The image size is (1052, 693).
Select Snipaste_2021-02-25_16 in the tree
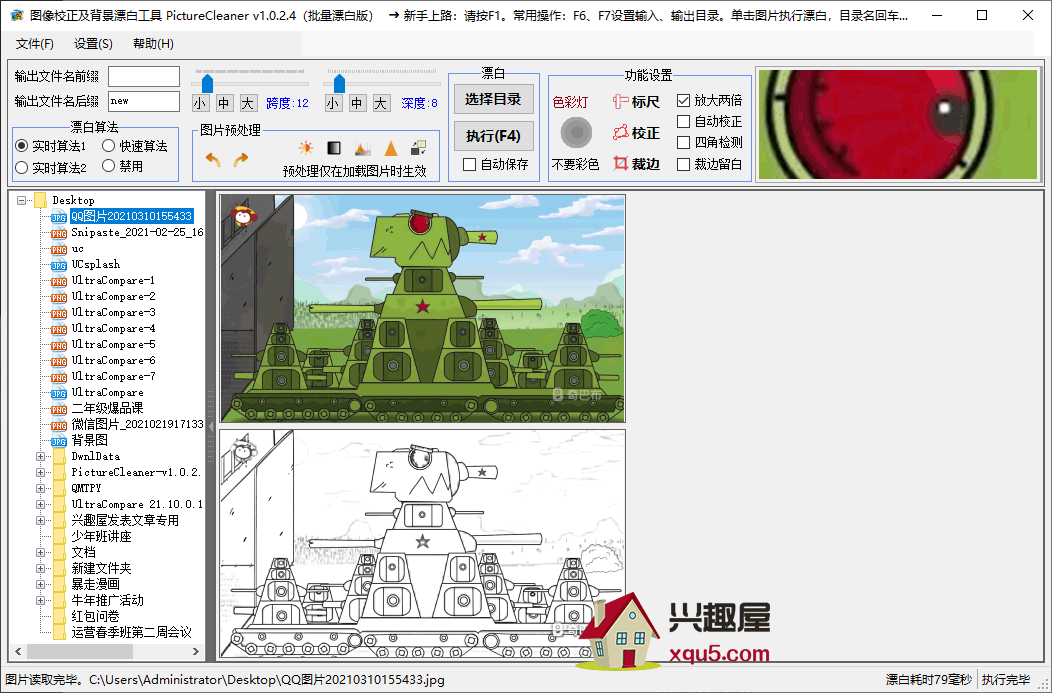137,232
